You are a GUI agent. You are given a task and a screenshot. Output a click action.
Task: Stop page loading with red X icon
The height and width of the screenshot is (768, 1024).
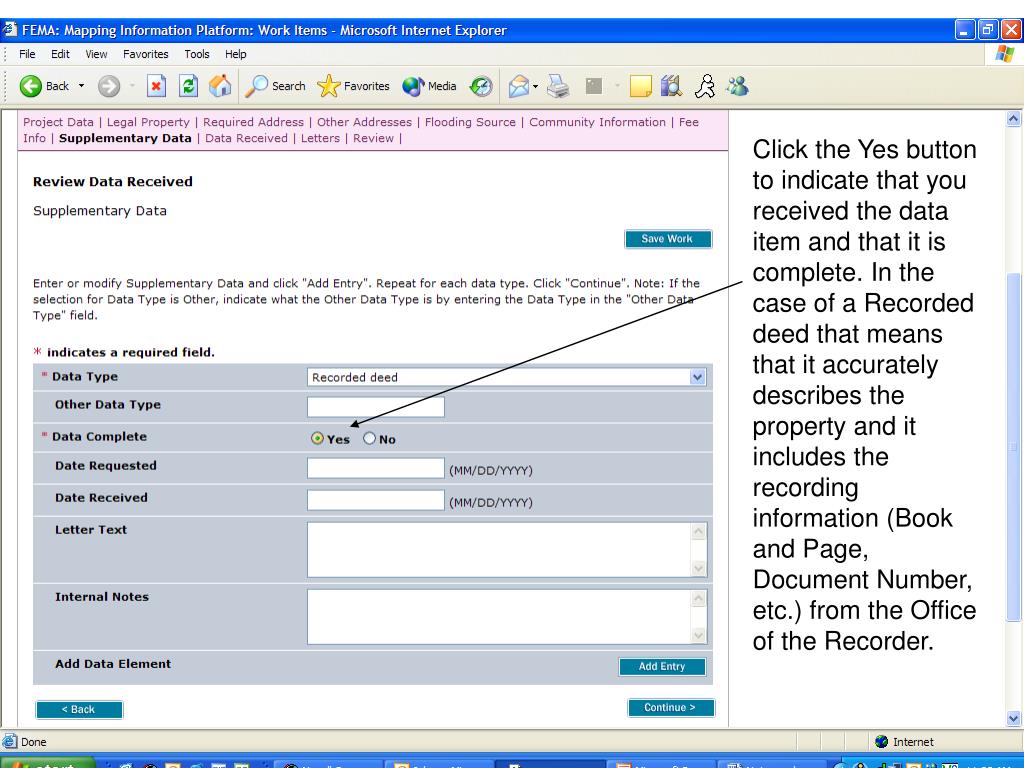click(x=156, y=86)
